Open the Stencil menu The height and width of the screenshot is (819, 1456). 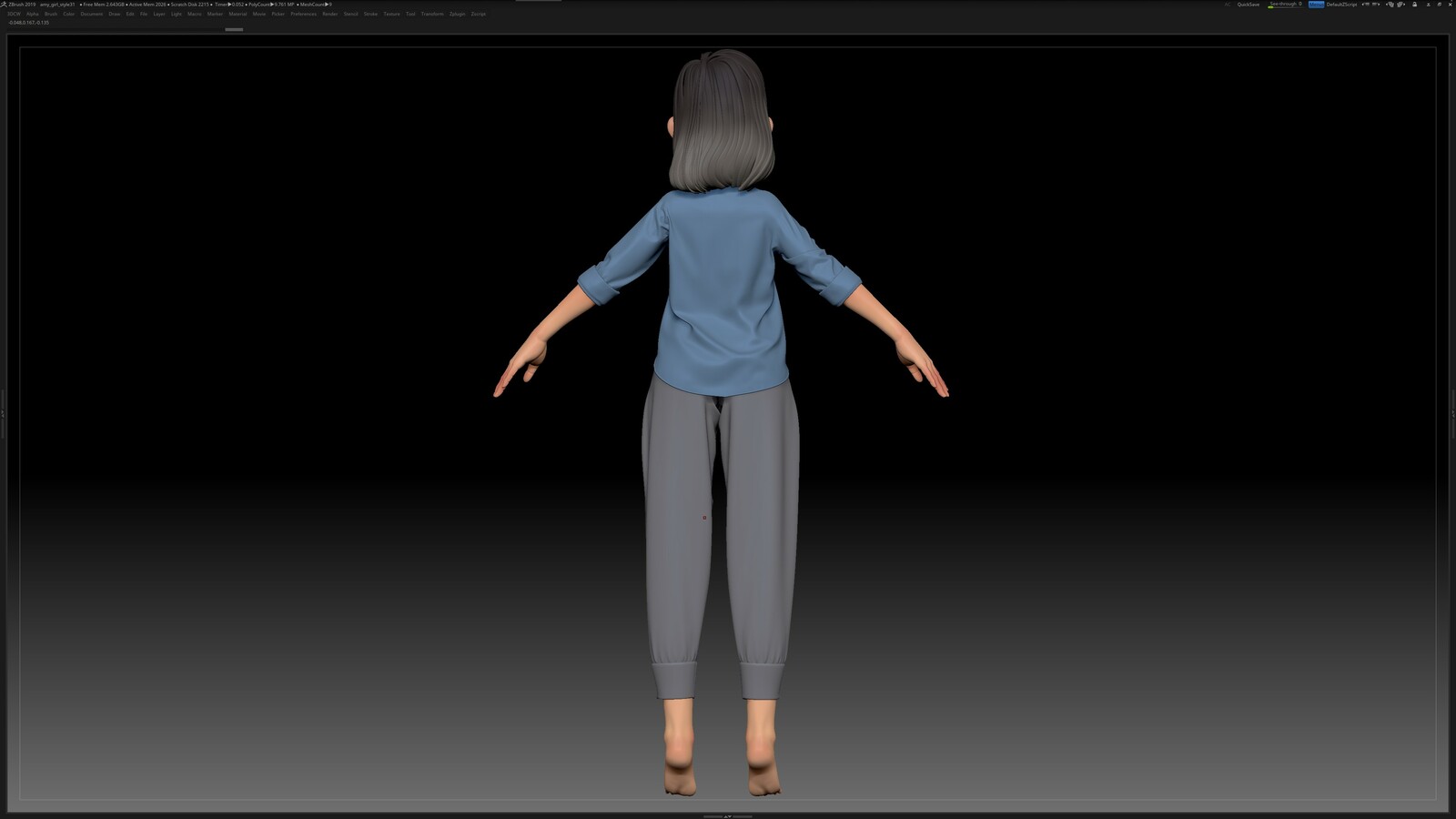[350, 14]
